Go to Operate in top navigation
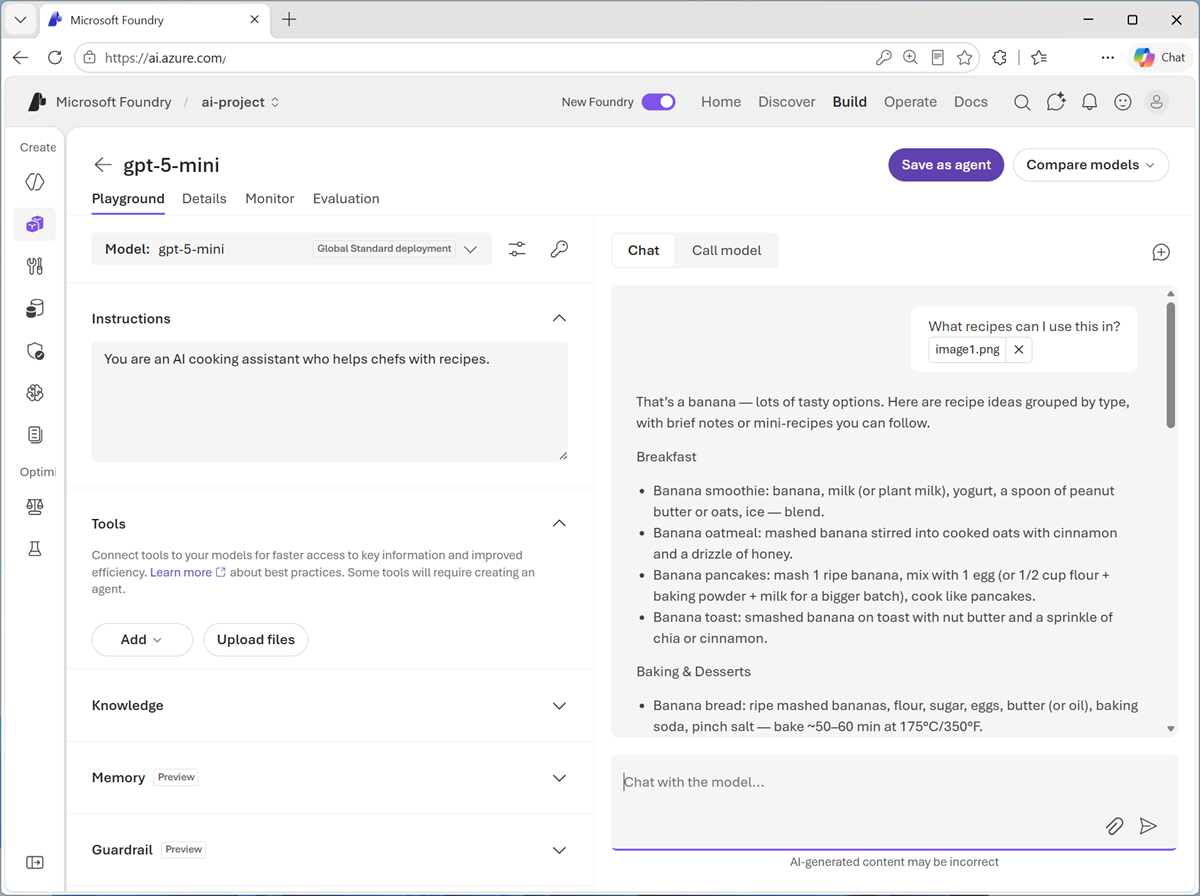The image size is (1200, 896). click(x=911, y=102)
